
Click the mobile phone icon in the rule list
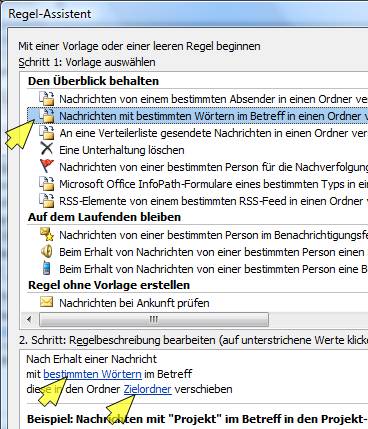[x=47, y=269]
